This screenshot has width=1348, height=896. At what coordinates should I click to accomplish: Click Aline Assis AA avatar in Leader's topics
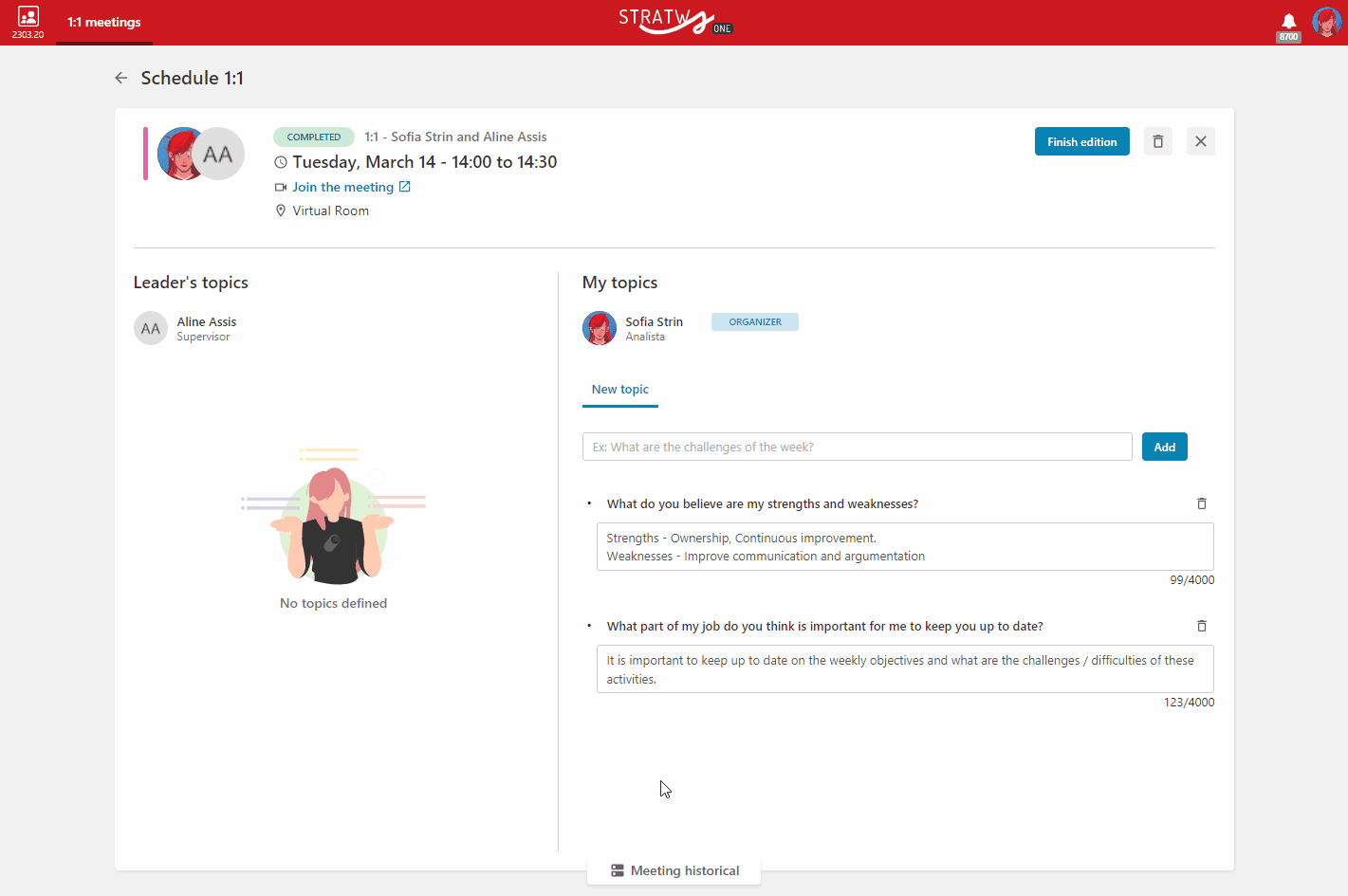151,328
